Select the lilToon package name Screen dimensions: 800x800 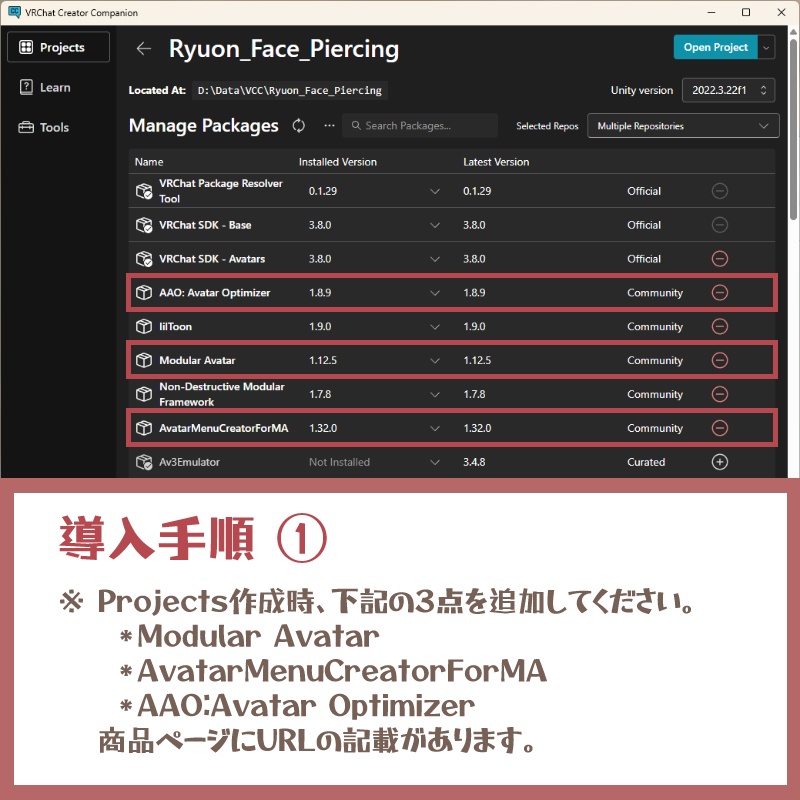tap(176, 327)
